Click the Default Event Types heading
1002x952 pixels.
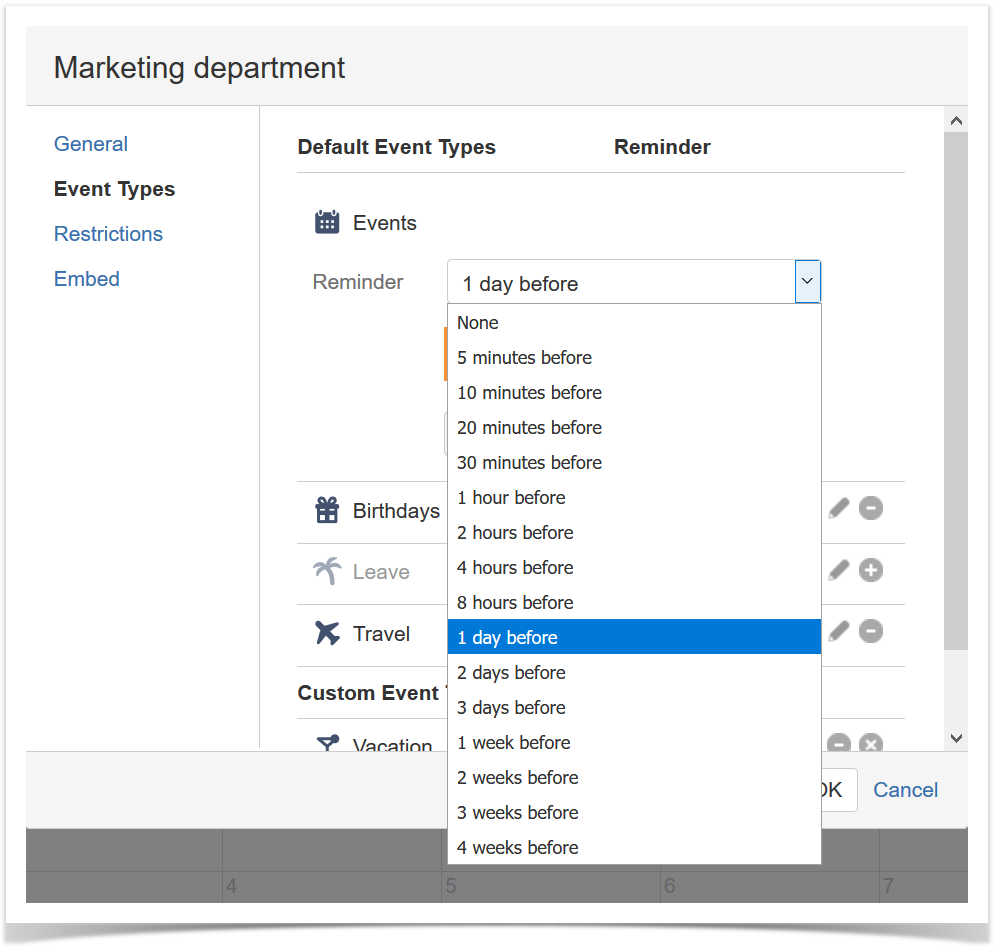396,147
